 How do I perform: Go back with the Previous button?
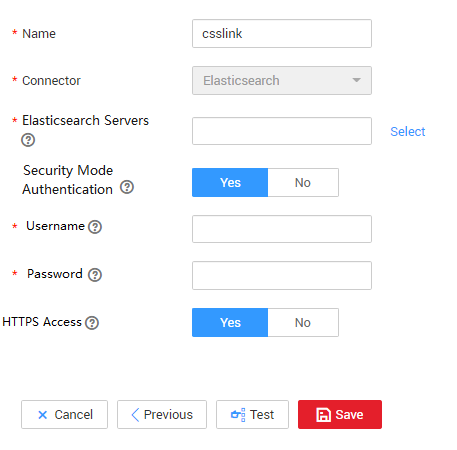pos(162,415)
